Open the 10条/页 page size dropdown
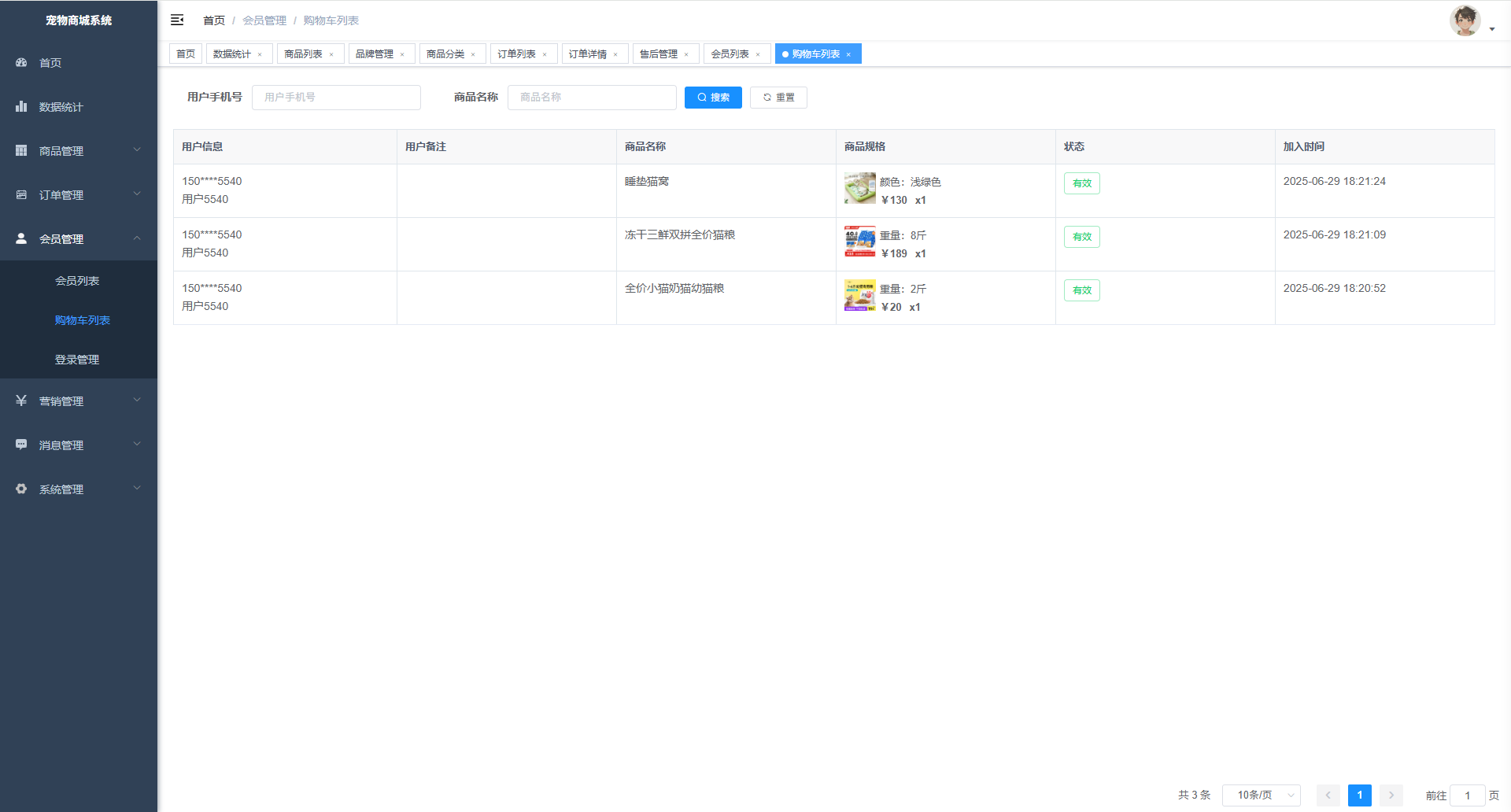1511x812 pixels. pos(1261,795)
